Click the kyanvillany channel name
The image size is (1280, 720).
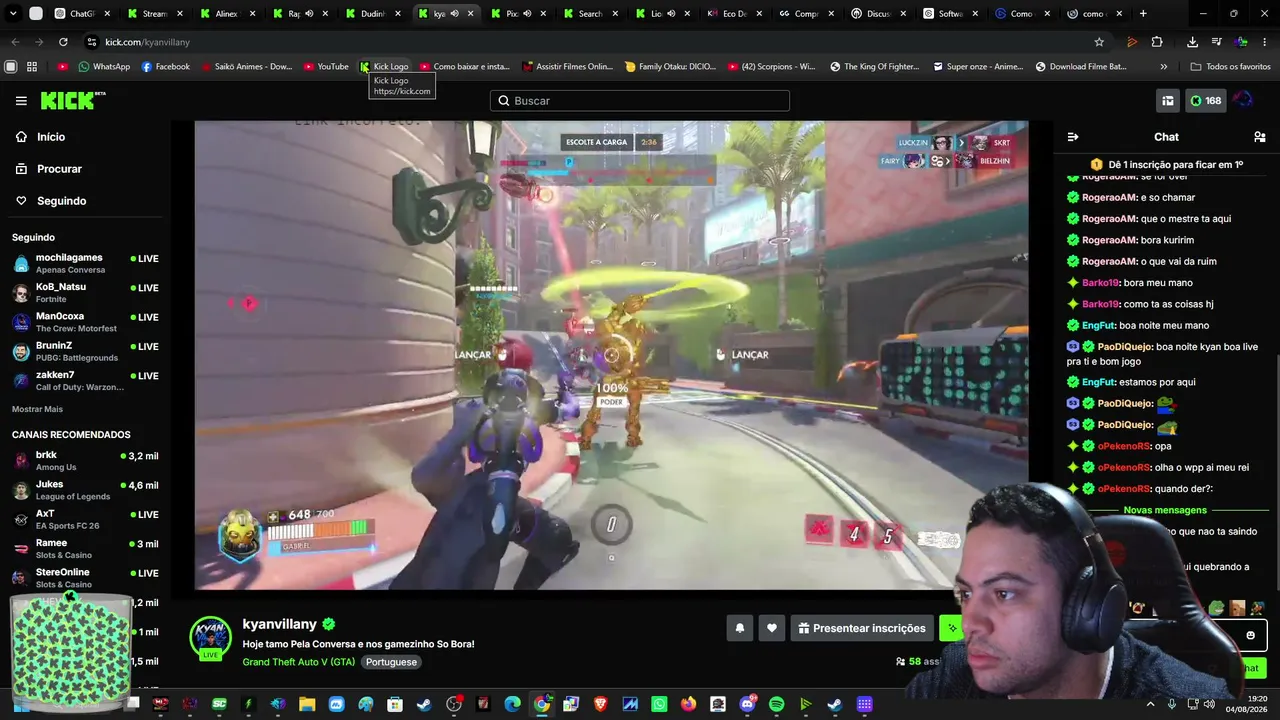pyautogui.click(x=279, y=624)
